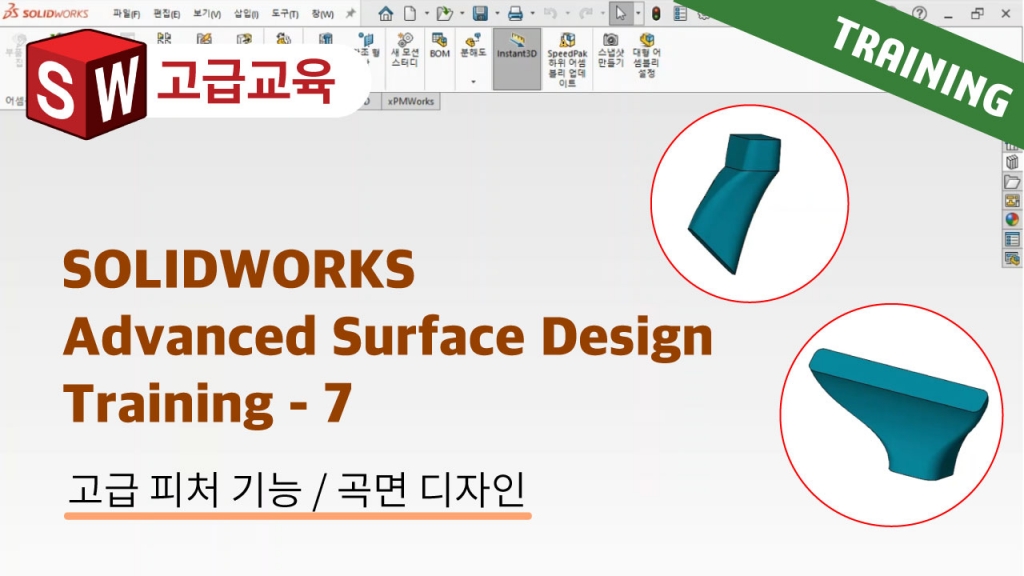Image resolution: width=1024 pixels, height=576 pixels.
Task: Click the Home icon
Action: (386, 13)
